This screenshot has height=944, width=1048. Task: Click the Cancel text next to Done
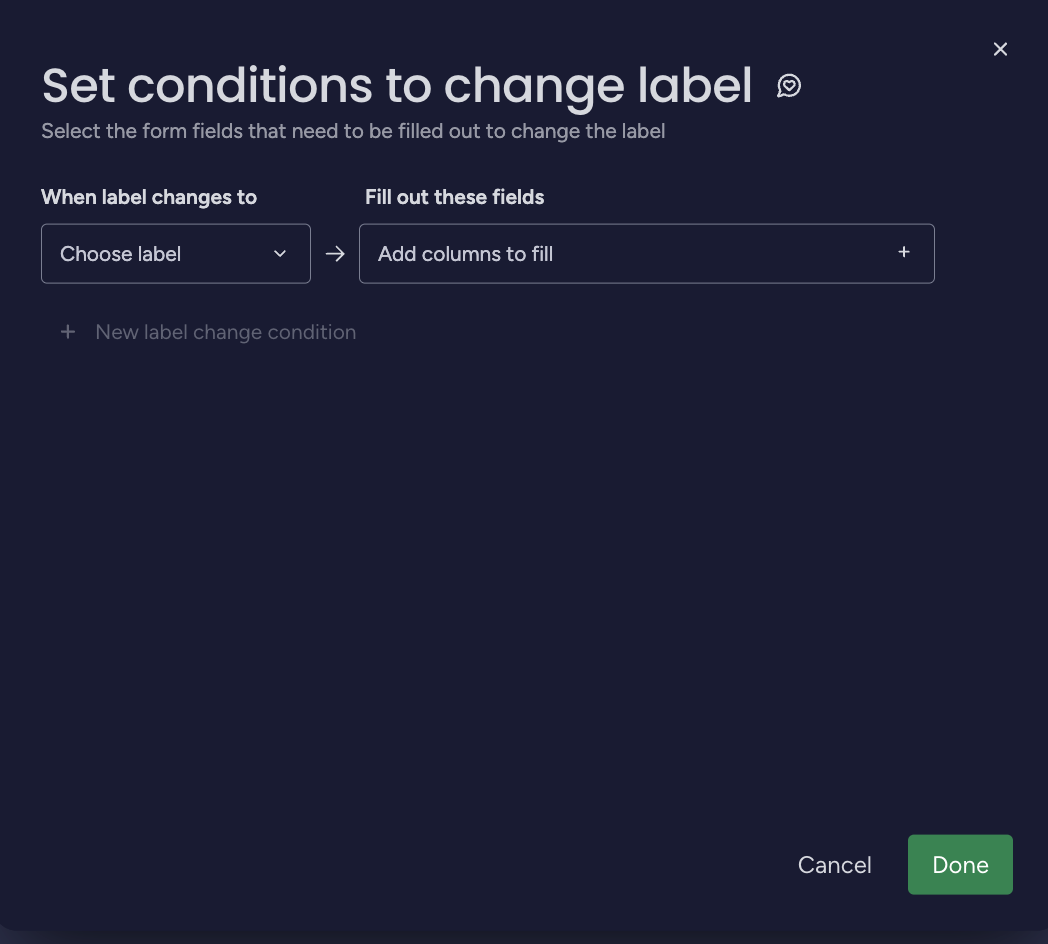[x=834, y=865]
